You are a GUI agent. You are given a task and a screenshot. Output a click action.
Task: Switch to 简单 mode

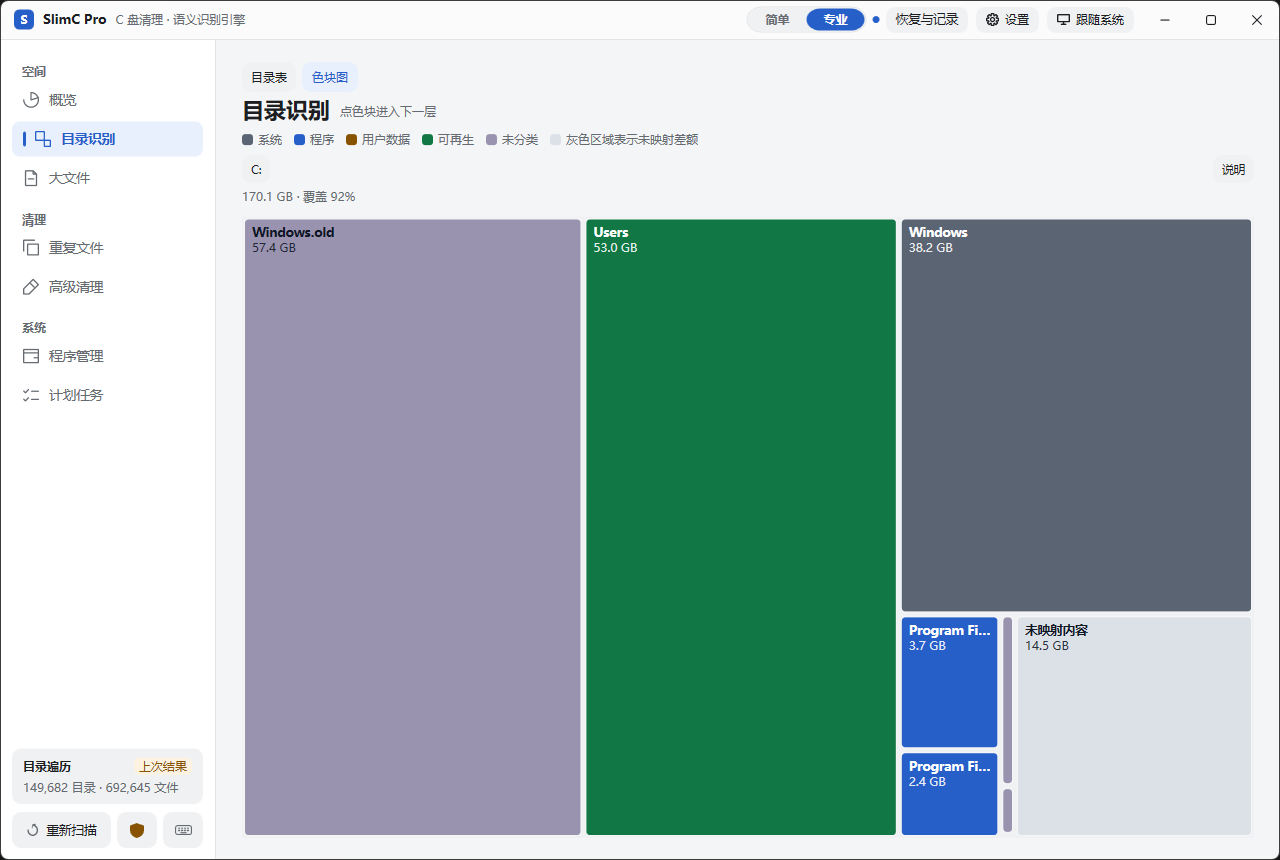point(777,20)
